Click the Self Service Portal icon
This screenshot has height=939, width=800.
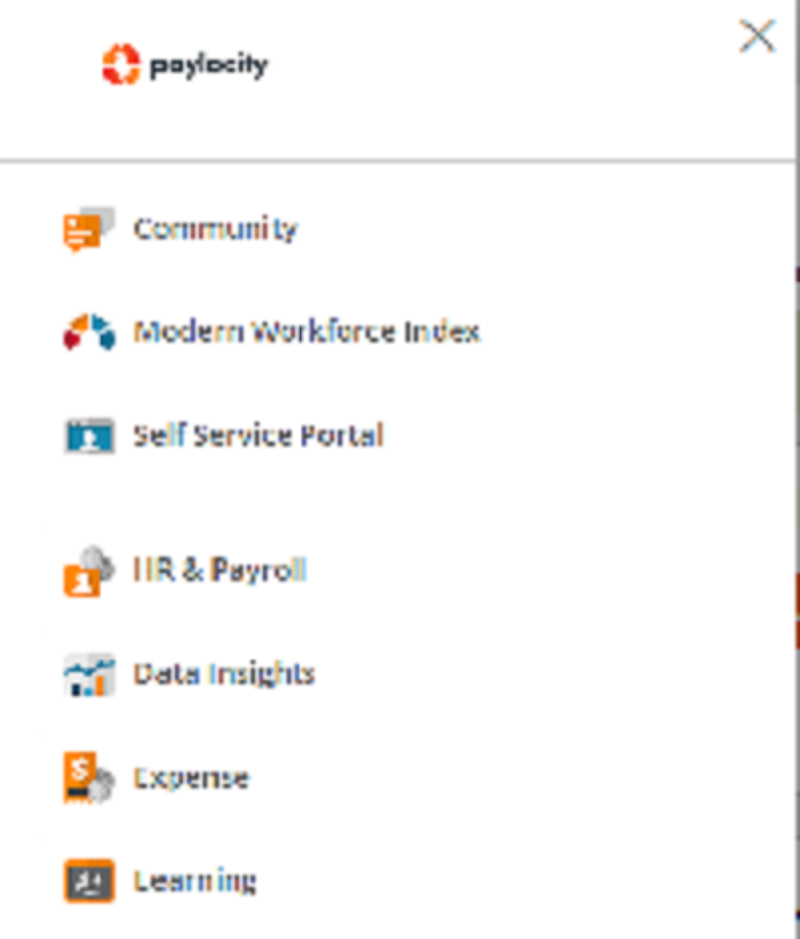(x=89, y=435)
